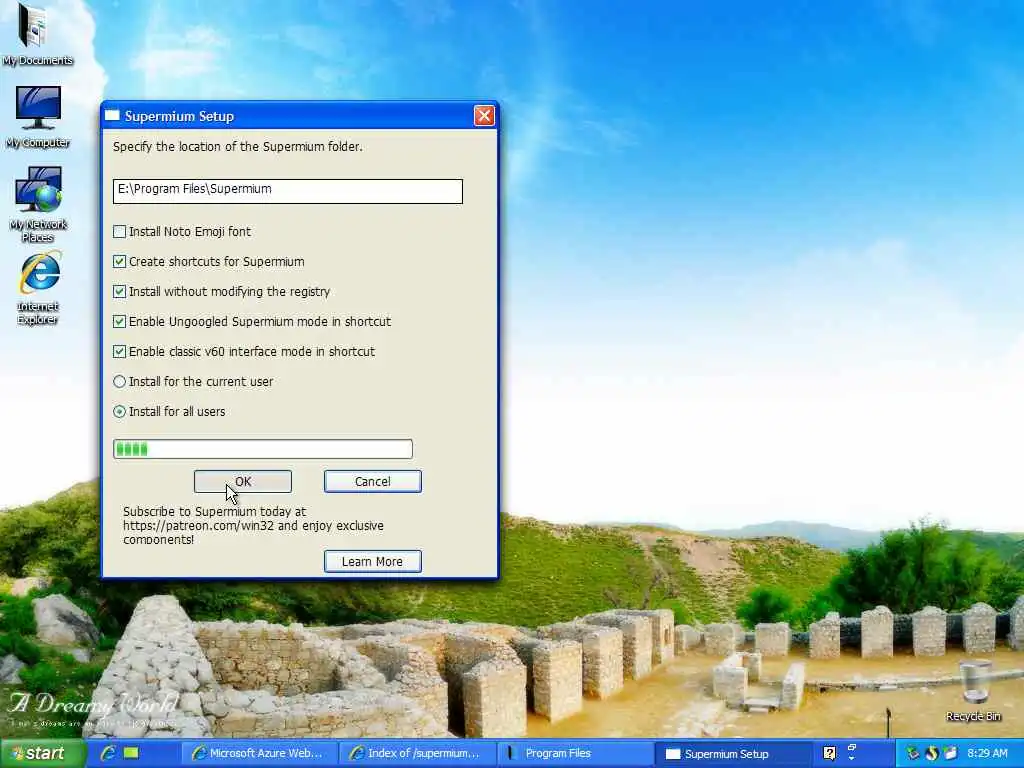Toggle Install without modifying the registry
Screen dimensions: 1024x768
120,291
